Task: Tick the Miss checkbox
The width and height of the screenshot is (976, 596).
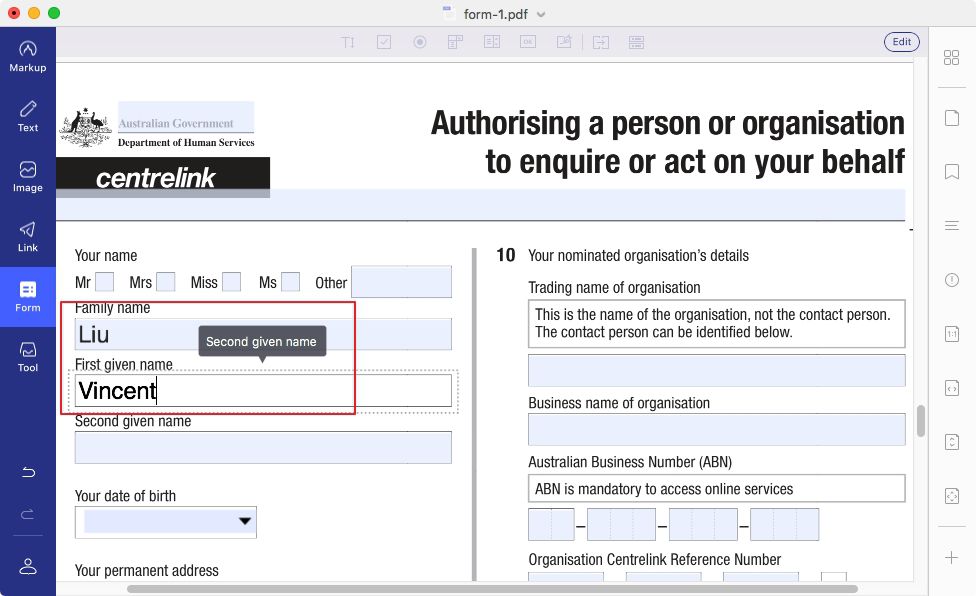Action: pyautogui.click(x=232, y=282)
